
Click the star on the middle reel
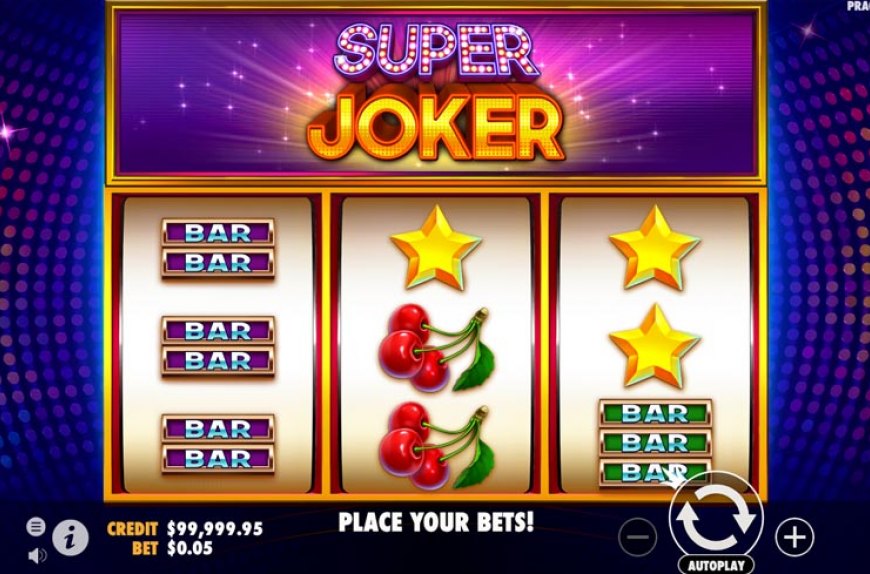coord(436,247)
